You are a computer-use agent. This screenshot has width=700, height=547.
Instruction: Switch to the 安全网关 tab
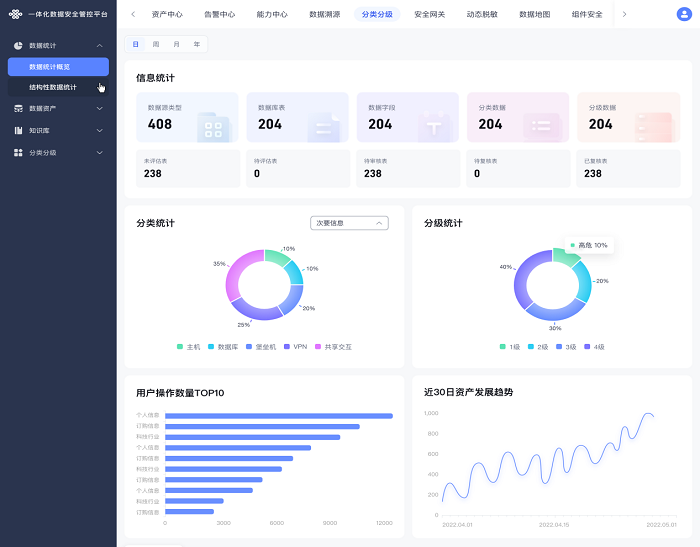pyautogui.click(x=429, y=14)
